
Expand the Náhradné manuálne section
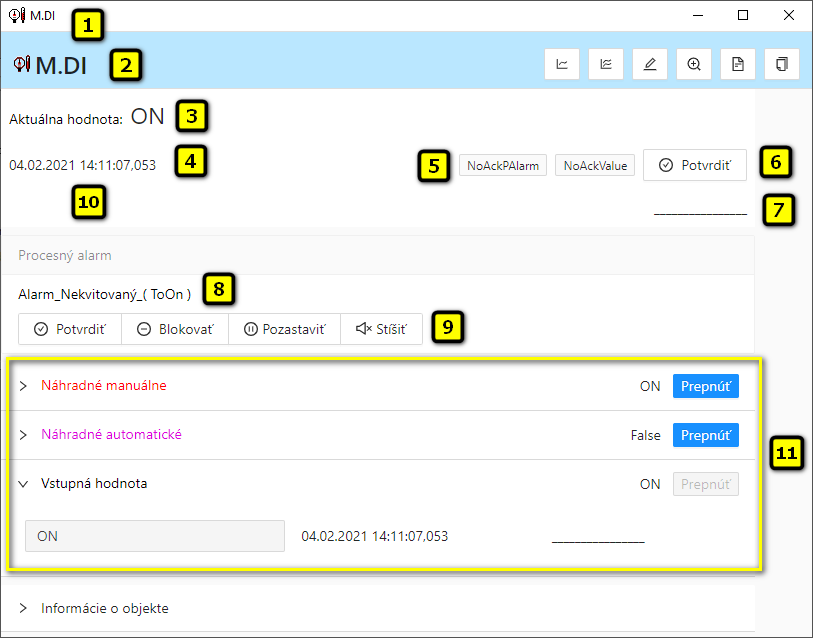click(x=24, y=386)
